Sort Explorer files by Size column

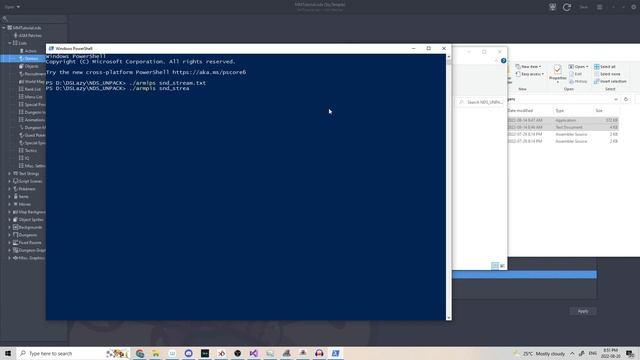599,111
